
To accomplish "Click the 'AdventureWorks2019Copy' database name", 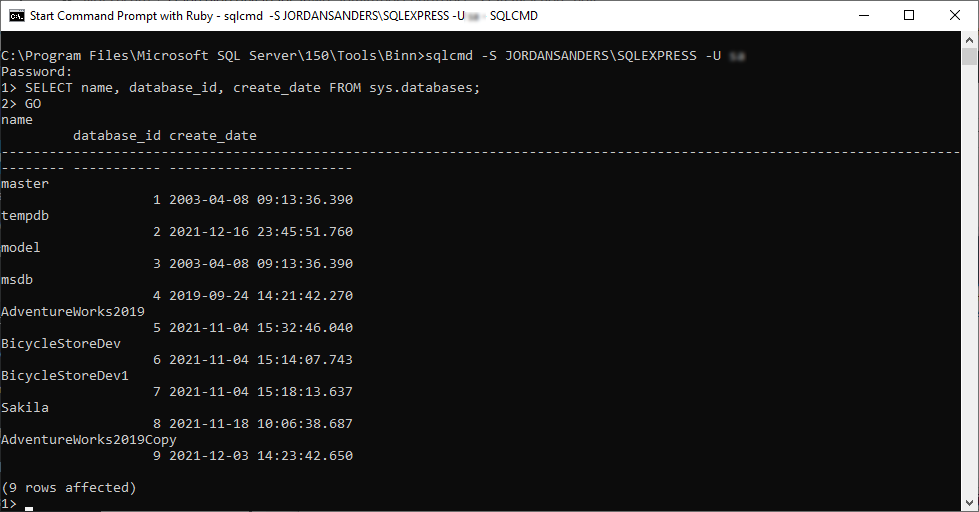I will [x=89, y=440].
